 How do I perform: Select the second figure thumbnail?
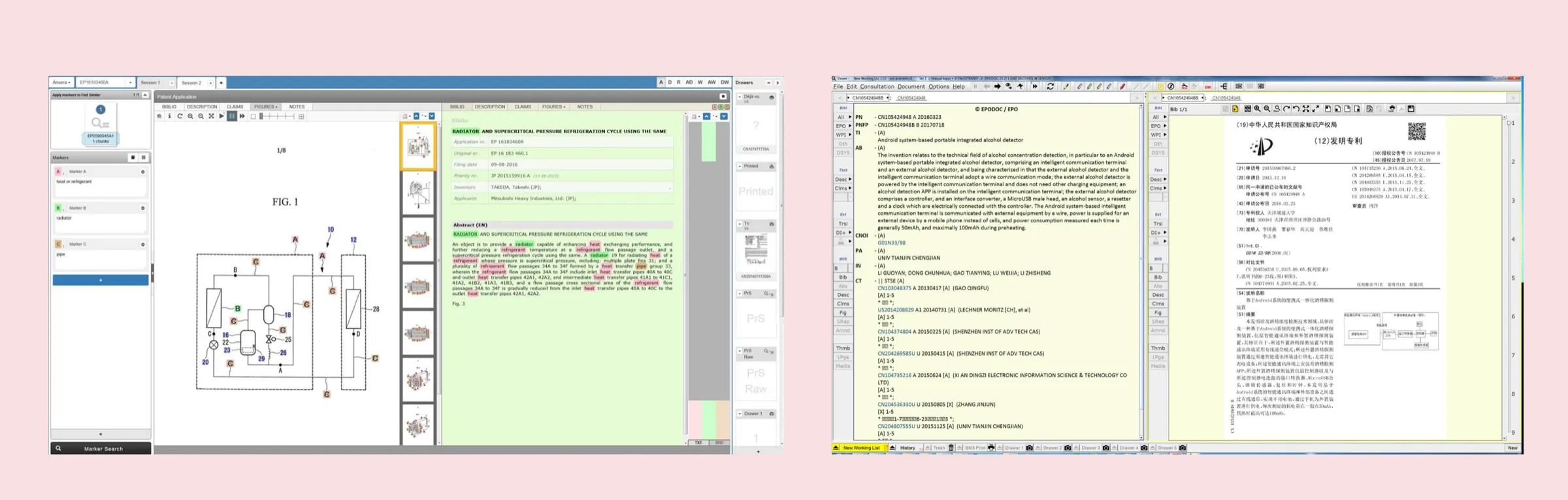[x=417, y=193]
